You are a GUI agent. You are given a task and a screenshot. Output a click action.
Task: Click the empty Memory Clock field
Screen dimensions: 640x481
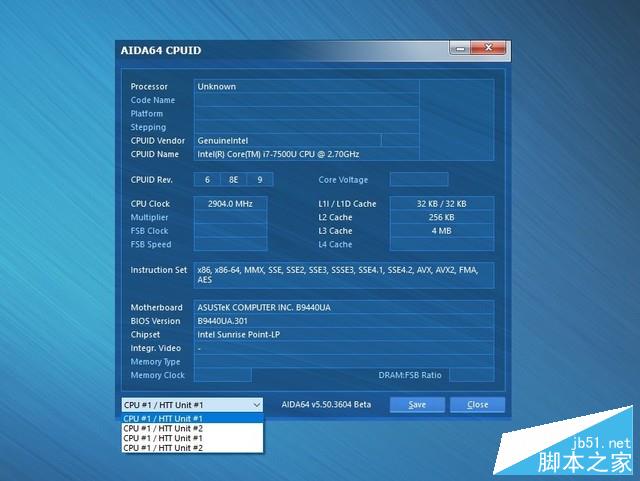point(223,375)
